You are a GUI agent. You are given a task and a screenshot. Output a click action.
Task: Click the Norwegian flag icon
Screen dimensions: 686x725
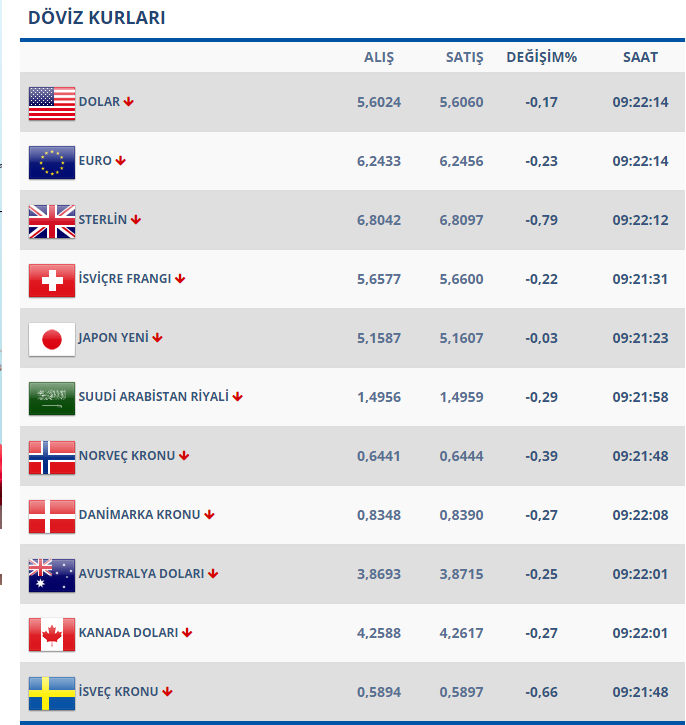pos(52,457)
